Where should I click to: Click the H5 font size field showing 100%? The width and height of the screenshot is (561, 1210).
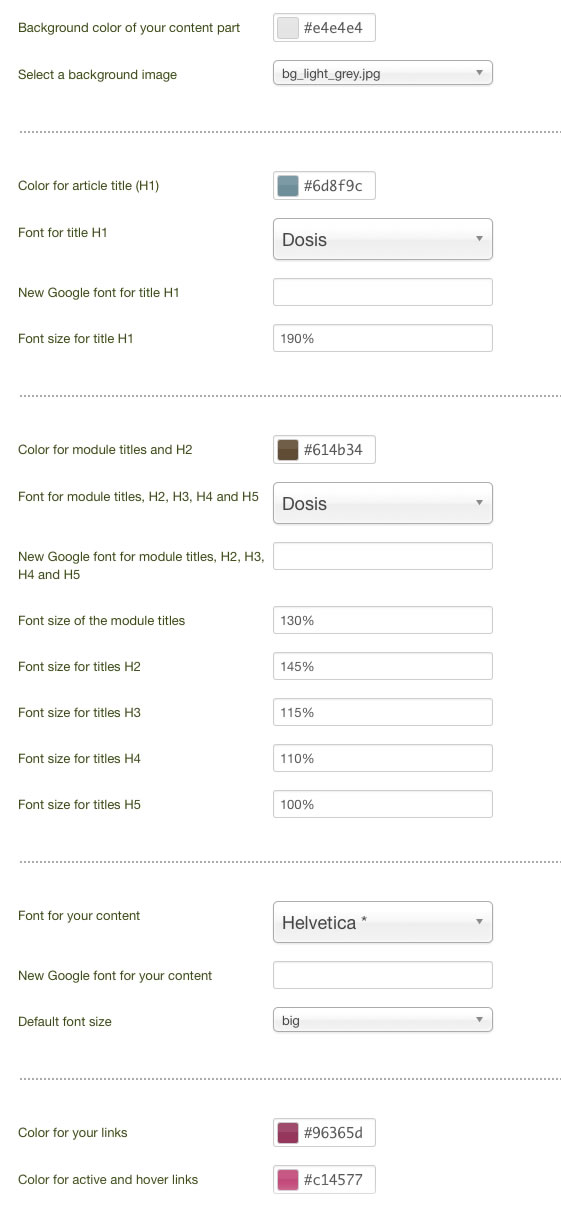383,804
